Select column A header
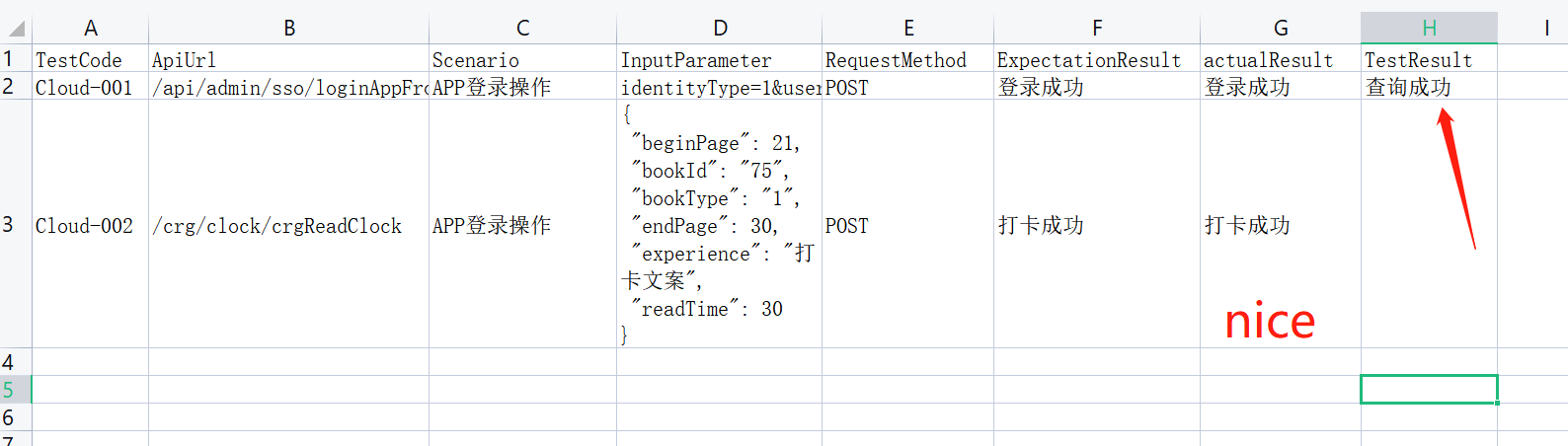The width and height of the screenshot is (1568, 446). tap(91, 28)
